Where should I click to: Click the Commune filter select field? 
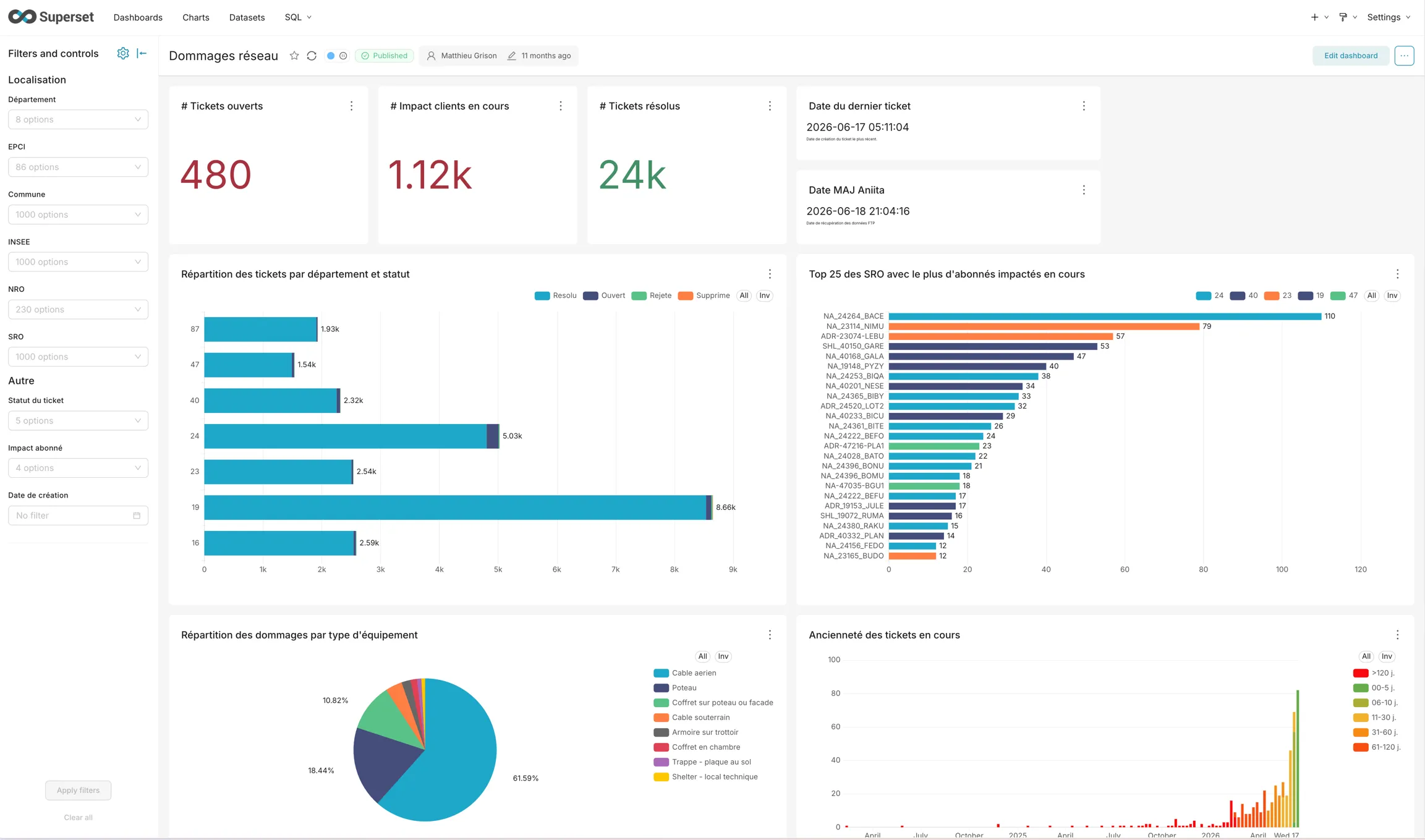78,214
